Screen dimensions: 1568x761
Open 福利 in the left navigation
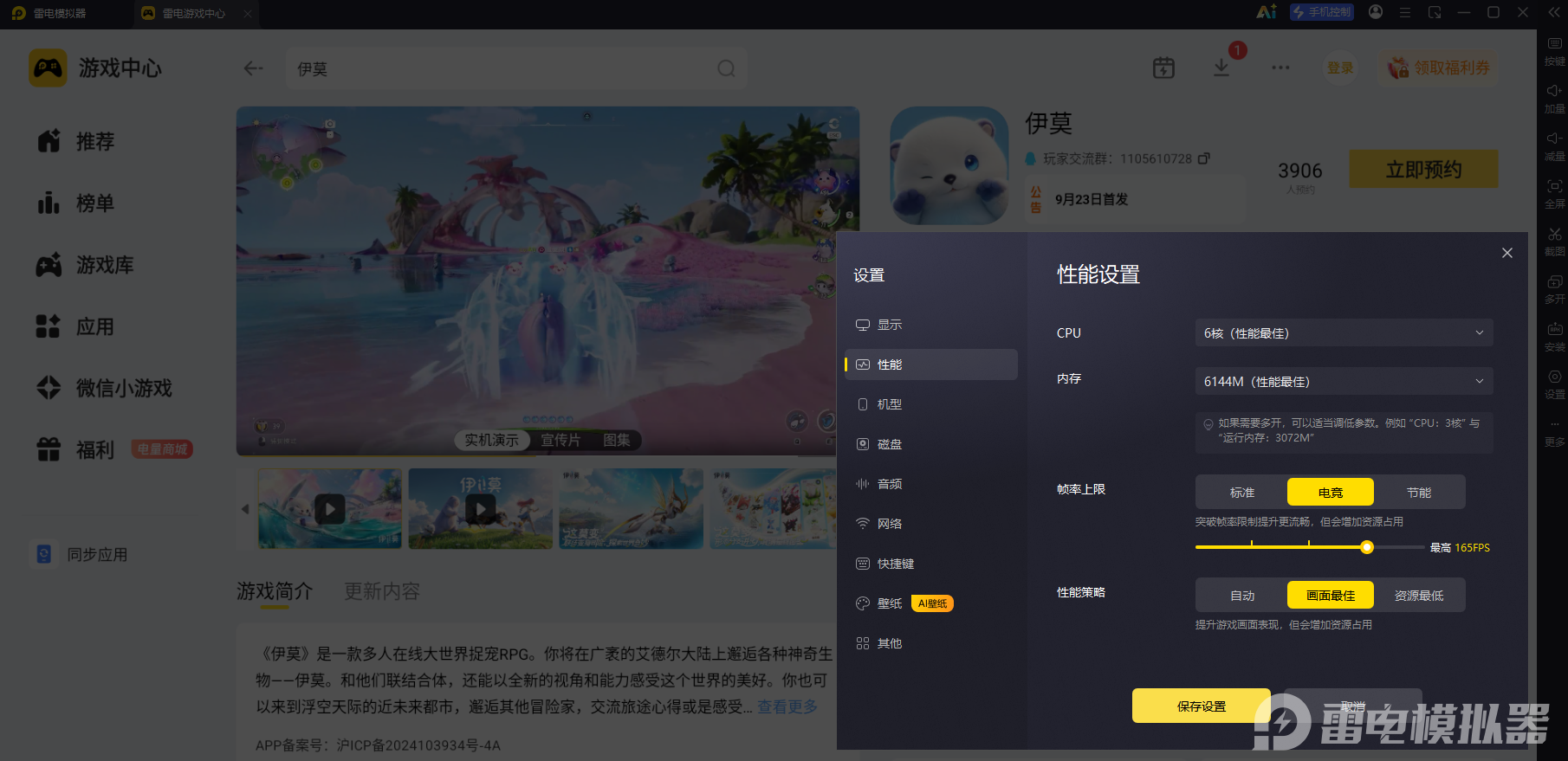(x=76, y=450)
